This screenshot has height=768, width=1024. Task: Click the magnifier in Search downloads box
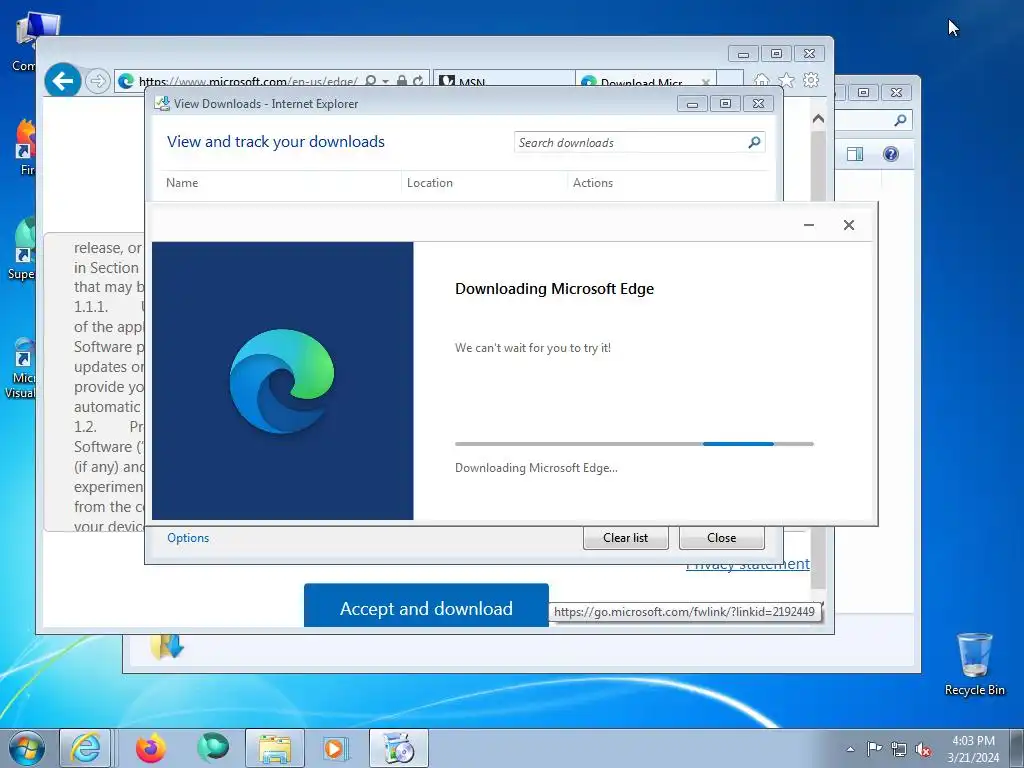(x=754, y=142)
